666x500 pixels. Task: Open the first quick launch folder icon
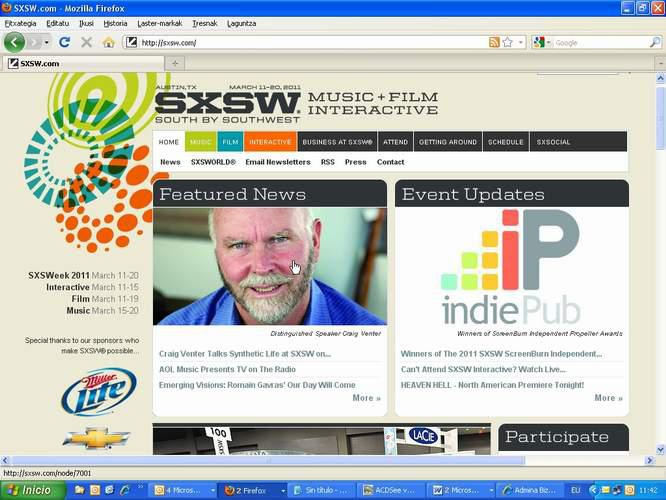coord(79,490)
